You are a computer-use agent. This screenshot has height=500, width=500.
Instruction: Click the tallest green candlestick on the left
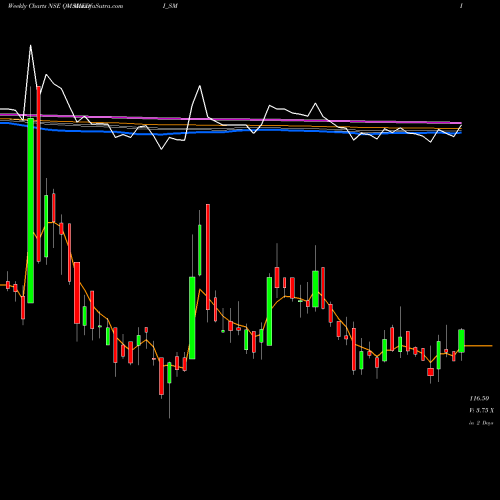[31, 210]
